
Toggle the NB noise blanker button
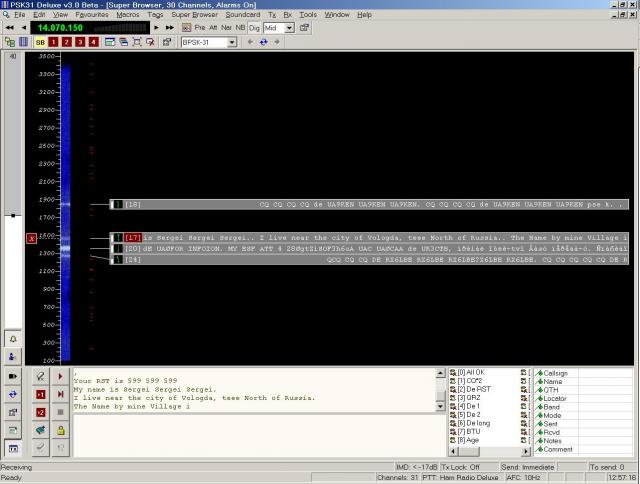click(x=240, y=28)
